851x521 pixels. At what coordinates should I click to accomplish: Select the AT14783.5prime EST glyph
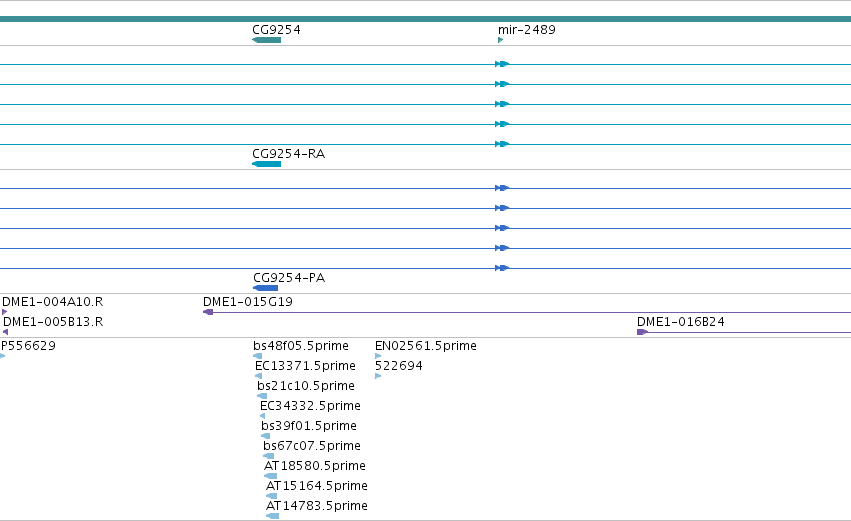click(x=272, y=516)
